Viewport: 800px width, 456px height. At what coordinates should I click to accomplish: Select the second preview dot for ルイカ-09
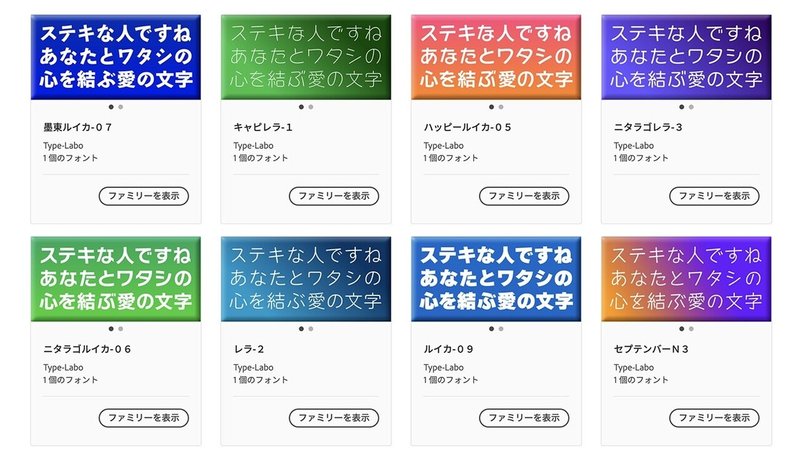(501, 329)
